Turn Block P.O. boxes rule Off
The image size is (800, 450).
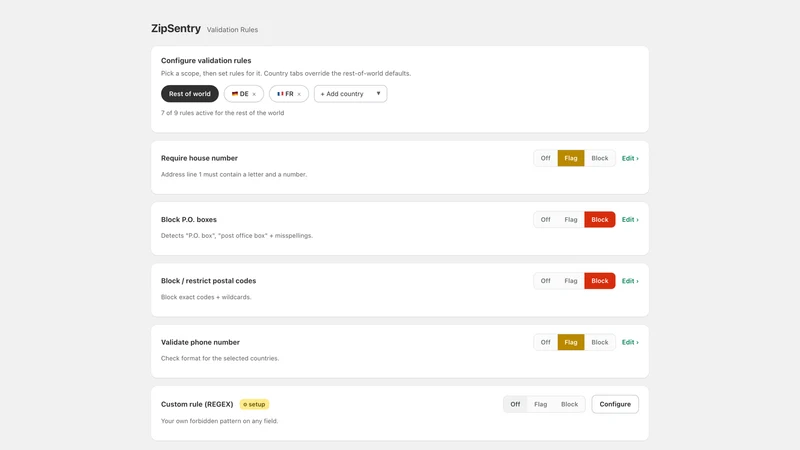[x=545, y=219]
